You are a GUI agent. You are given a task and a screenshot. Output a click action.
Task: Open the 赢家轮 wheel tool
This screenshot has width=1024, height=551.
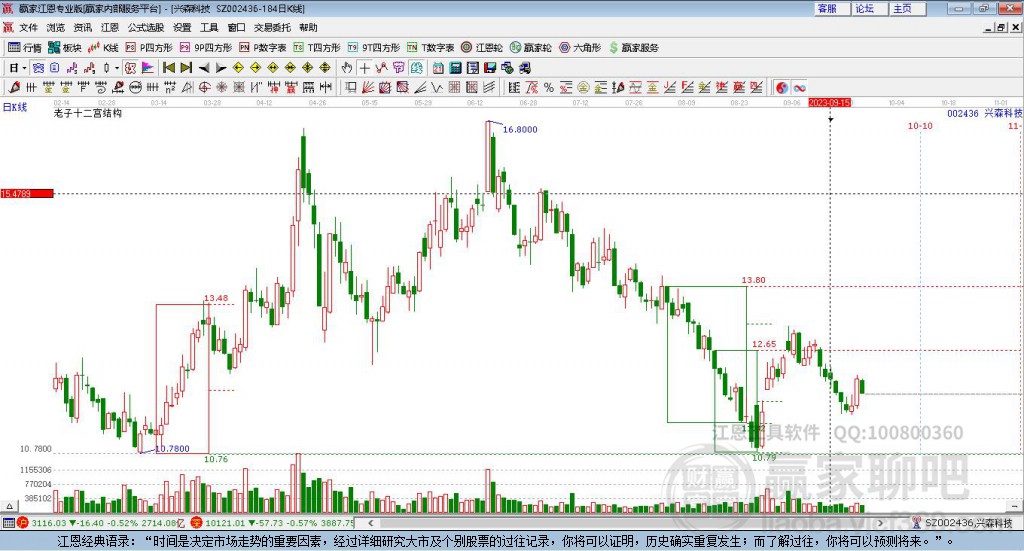[530, 48]
